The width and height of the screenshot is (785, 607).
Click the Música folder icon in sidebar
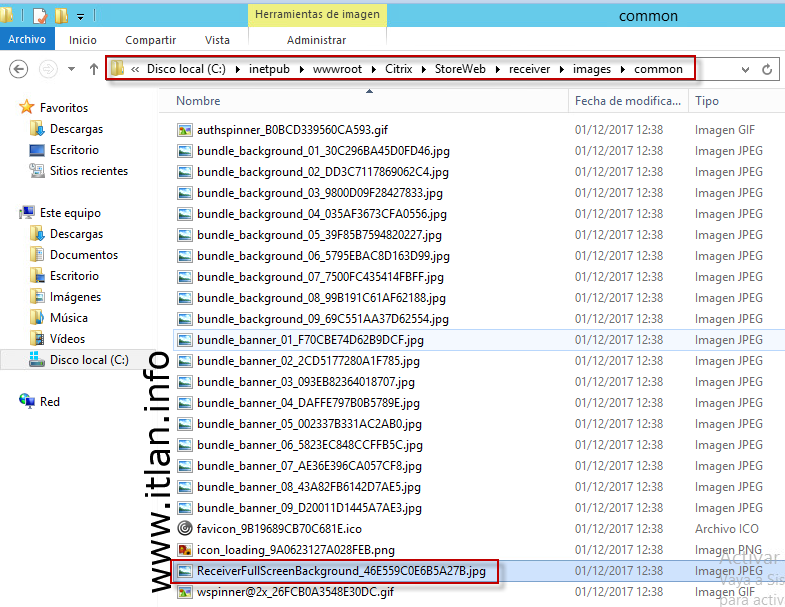point(37,318)
